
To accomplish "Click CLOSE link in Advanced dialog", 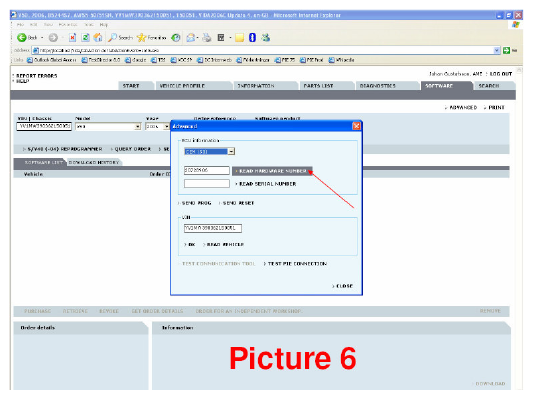I will 343,286.
